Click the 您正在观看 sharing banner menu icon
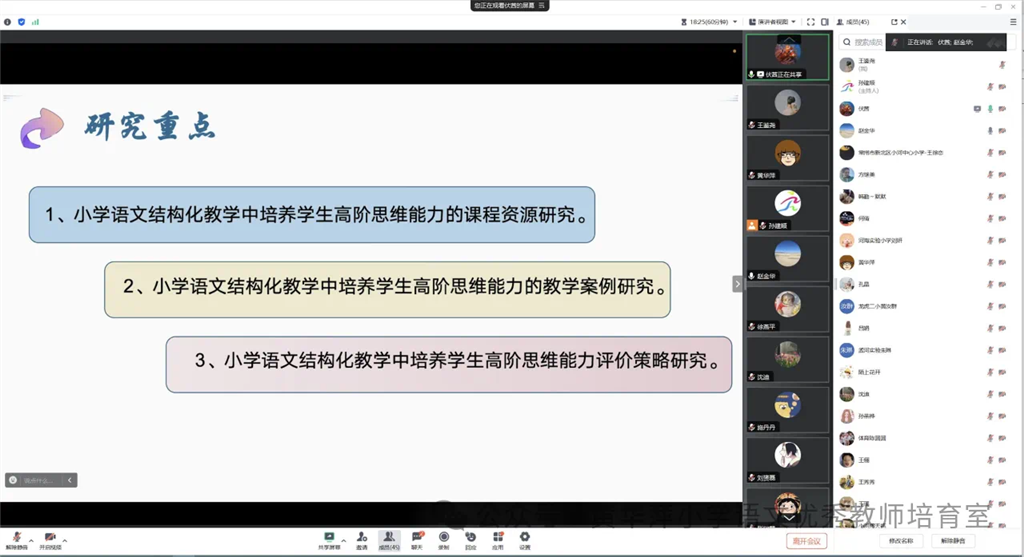 (x=541, y=5)
